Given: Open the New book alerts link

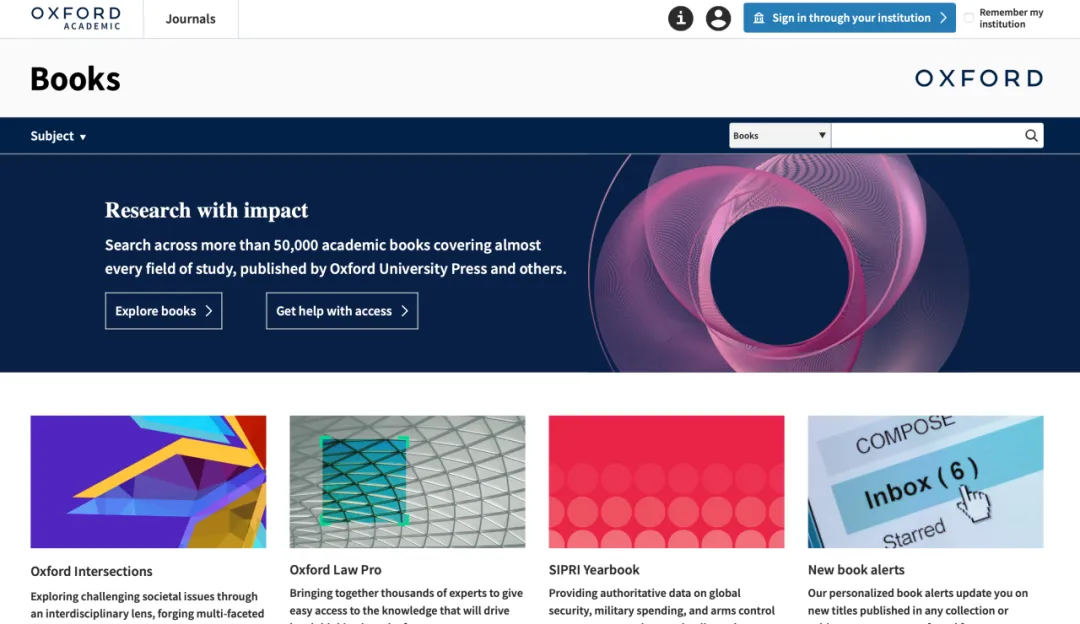Looking at the screenshot, I should pyautogui.click(x=856, y=570).
